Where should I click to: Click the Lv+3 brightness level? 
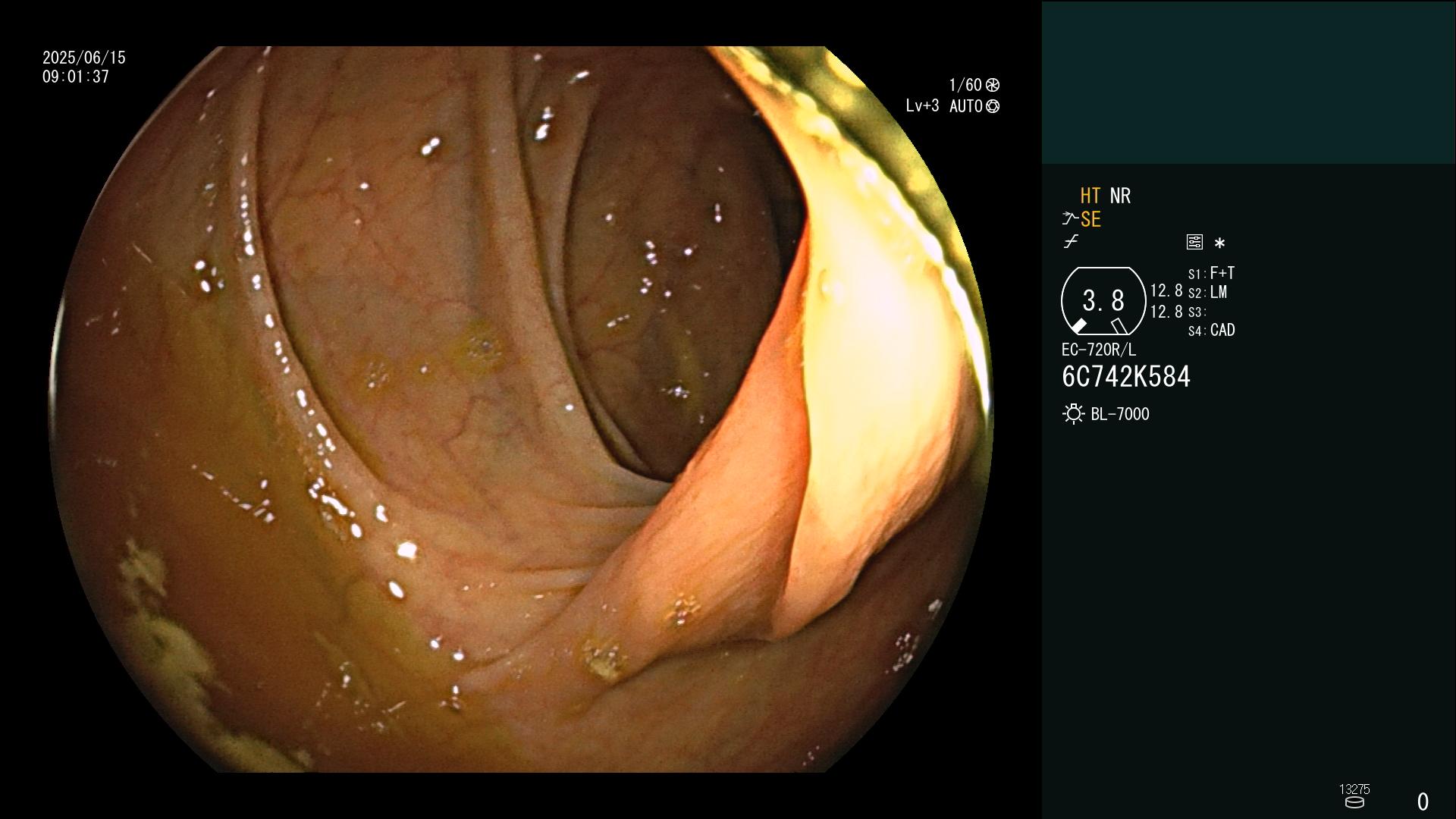(x=922, y=106)
